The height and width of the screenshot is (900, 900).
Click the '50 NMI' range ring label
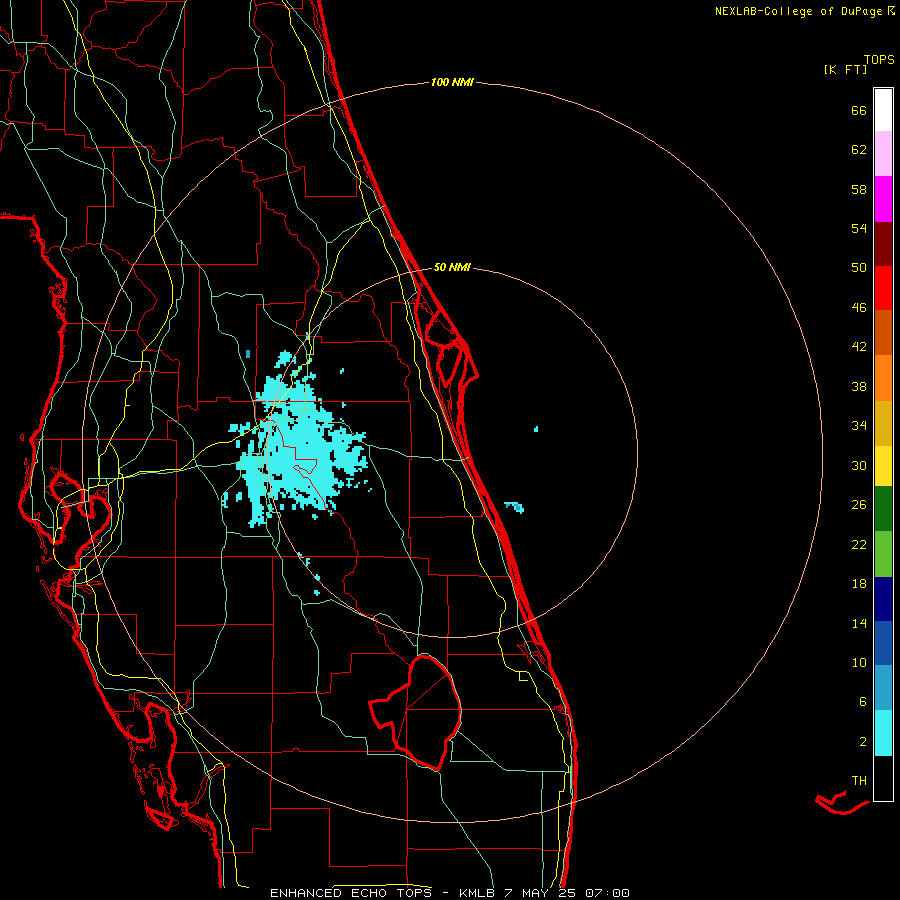coord(452,267)
